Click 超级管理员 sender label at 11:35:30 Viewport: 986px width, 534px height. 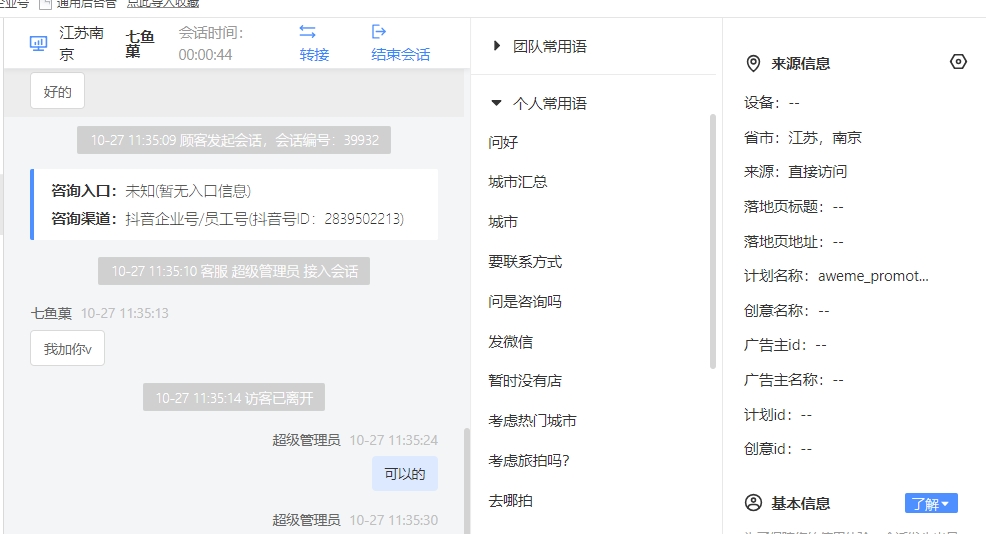[x=306, y=520]
